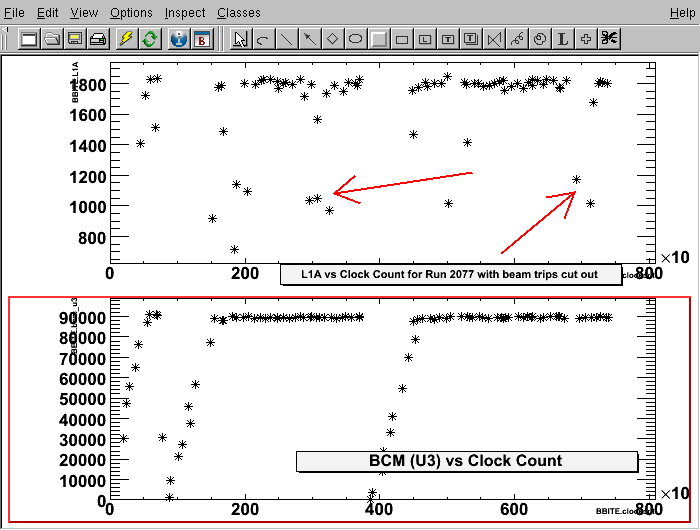Select the Graphical Cut scissors tool
The image size is (700, 530).
(x=609, y=39)
